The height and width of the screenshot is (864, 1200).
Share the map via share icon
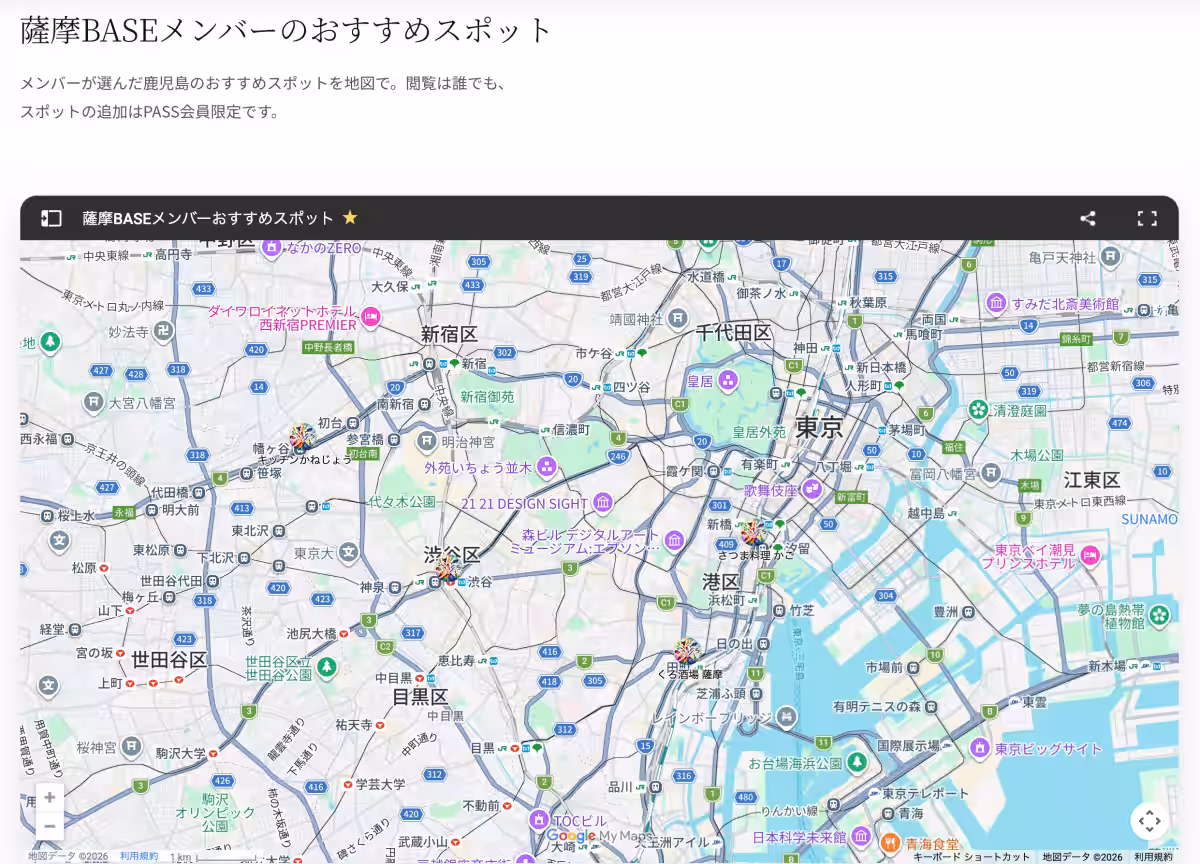1088,218
